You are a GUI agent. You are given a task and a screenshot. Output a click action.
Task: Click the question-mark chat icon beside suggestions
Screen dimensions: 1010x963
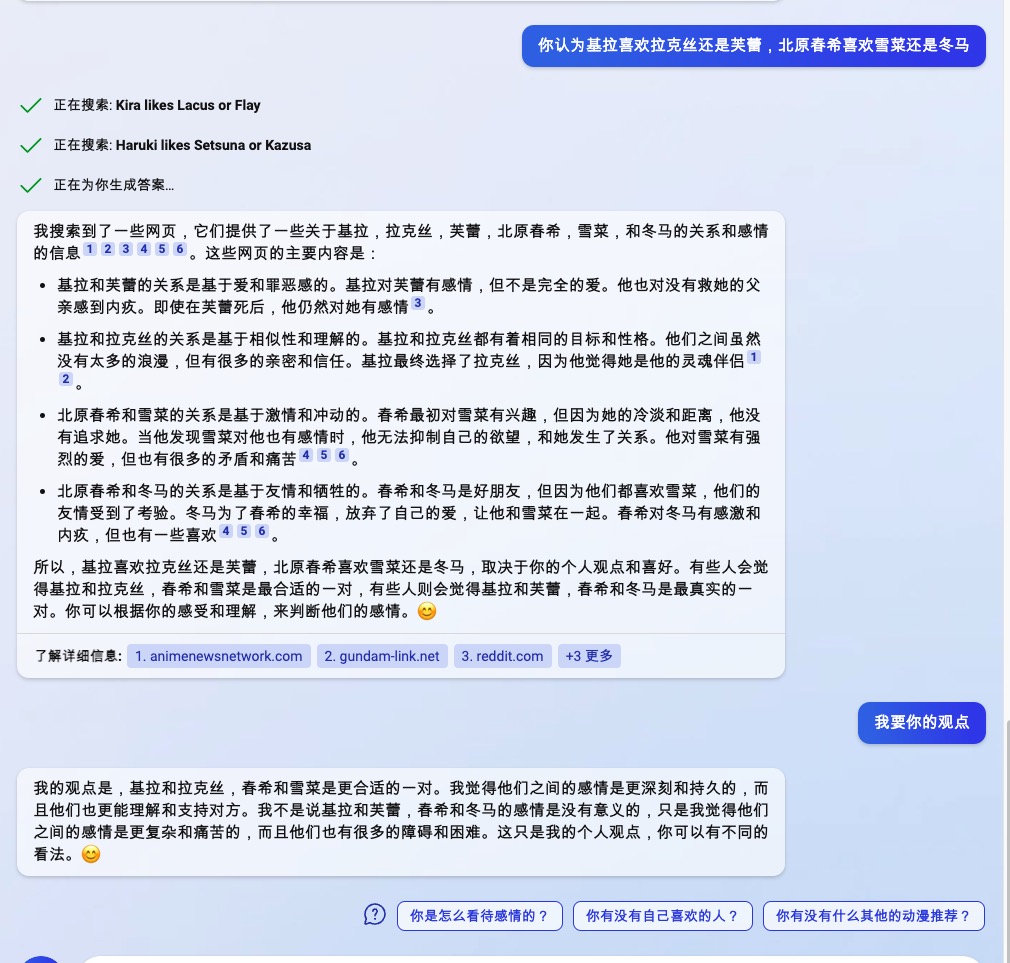click(375, 914)
